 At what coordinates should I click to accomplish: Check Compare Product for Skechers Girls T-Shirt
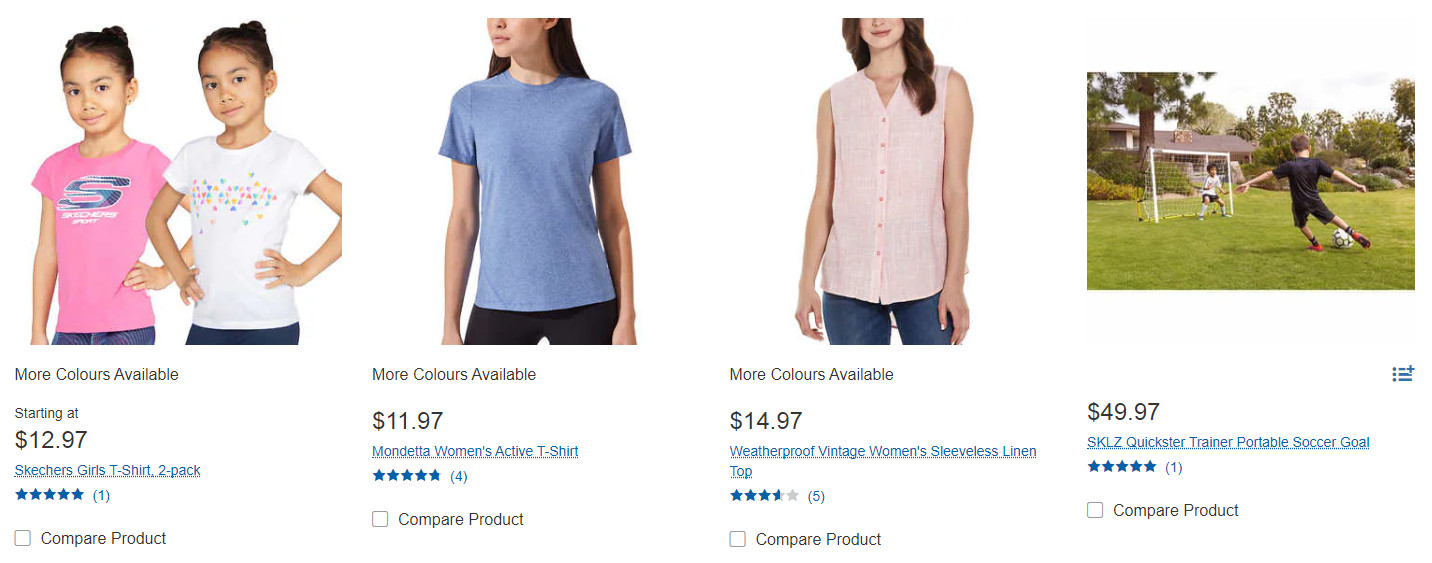(23, 538)
